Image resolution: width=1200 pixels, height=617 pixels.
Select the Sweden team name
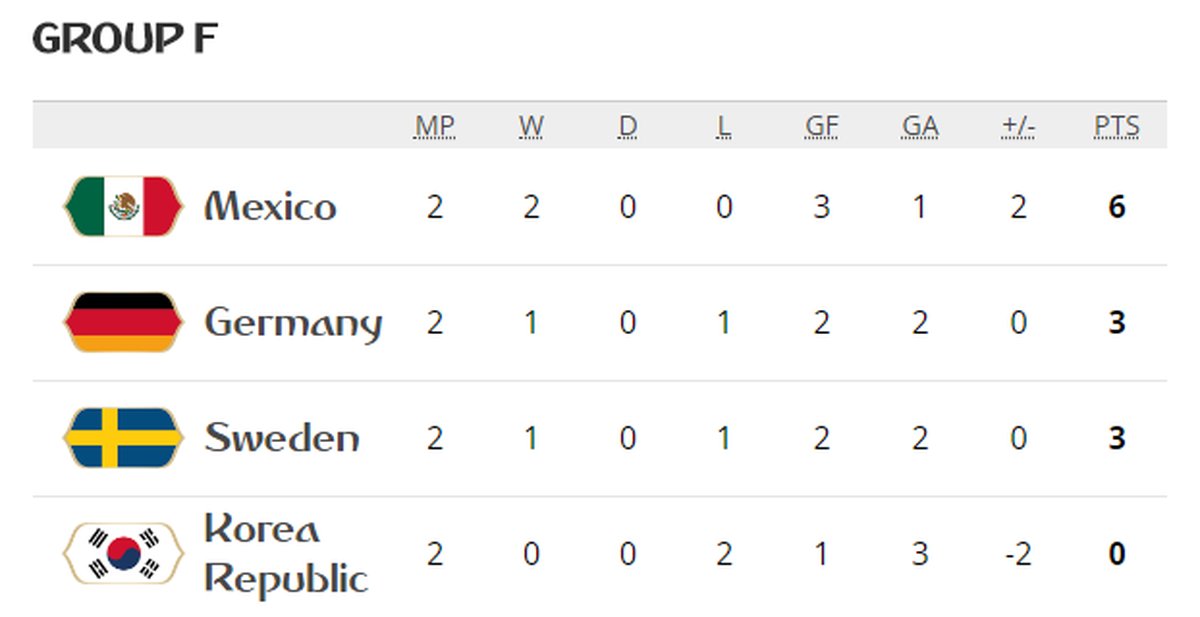282,438
